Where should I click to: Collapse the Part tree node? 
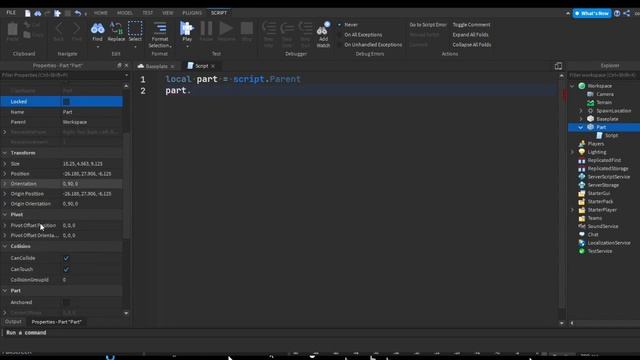pyautogui.click(x=580, y=127)
